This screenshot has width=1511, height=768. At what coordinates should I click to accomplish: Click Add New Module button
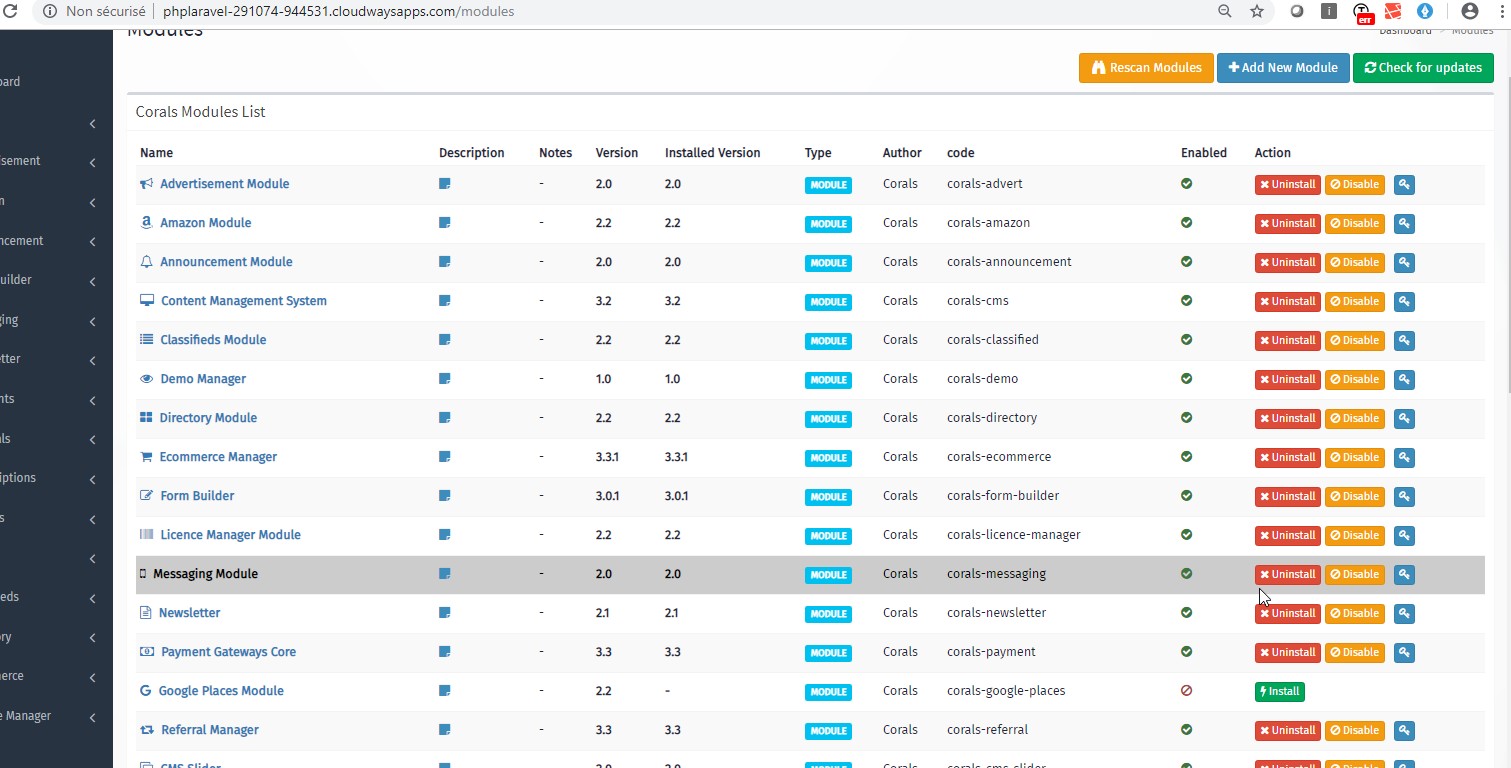(x=1283, y=68)
